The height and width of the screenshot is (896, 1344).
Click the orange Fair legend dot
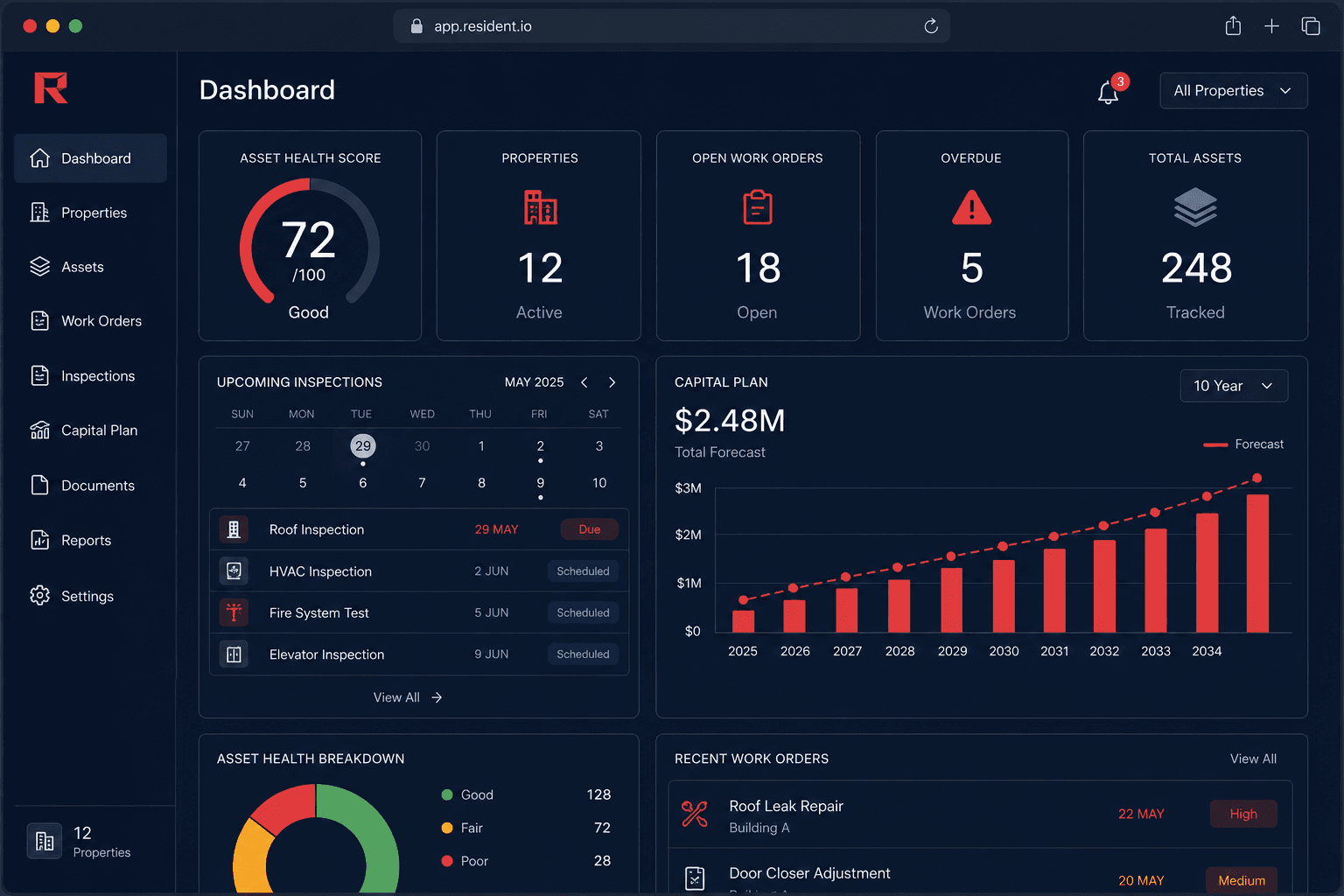click(x=447, y=828)
